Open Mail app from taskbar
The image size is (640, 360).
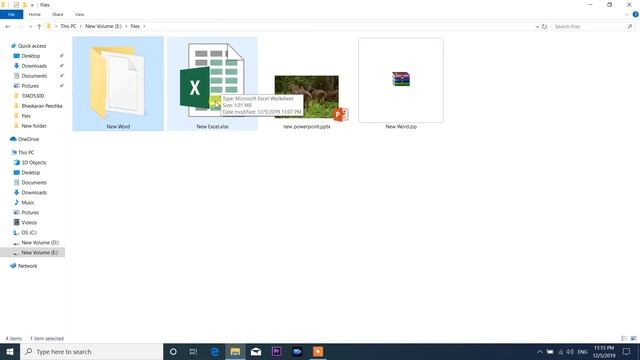pyautogui.click(x=256, y=351)
